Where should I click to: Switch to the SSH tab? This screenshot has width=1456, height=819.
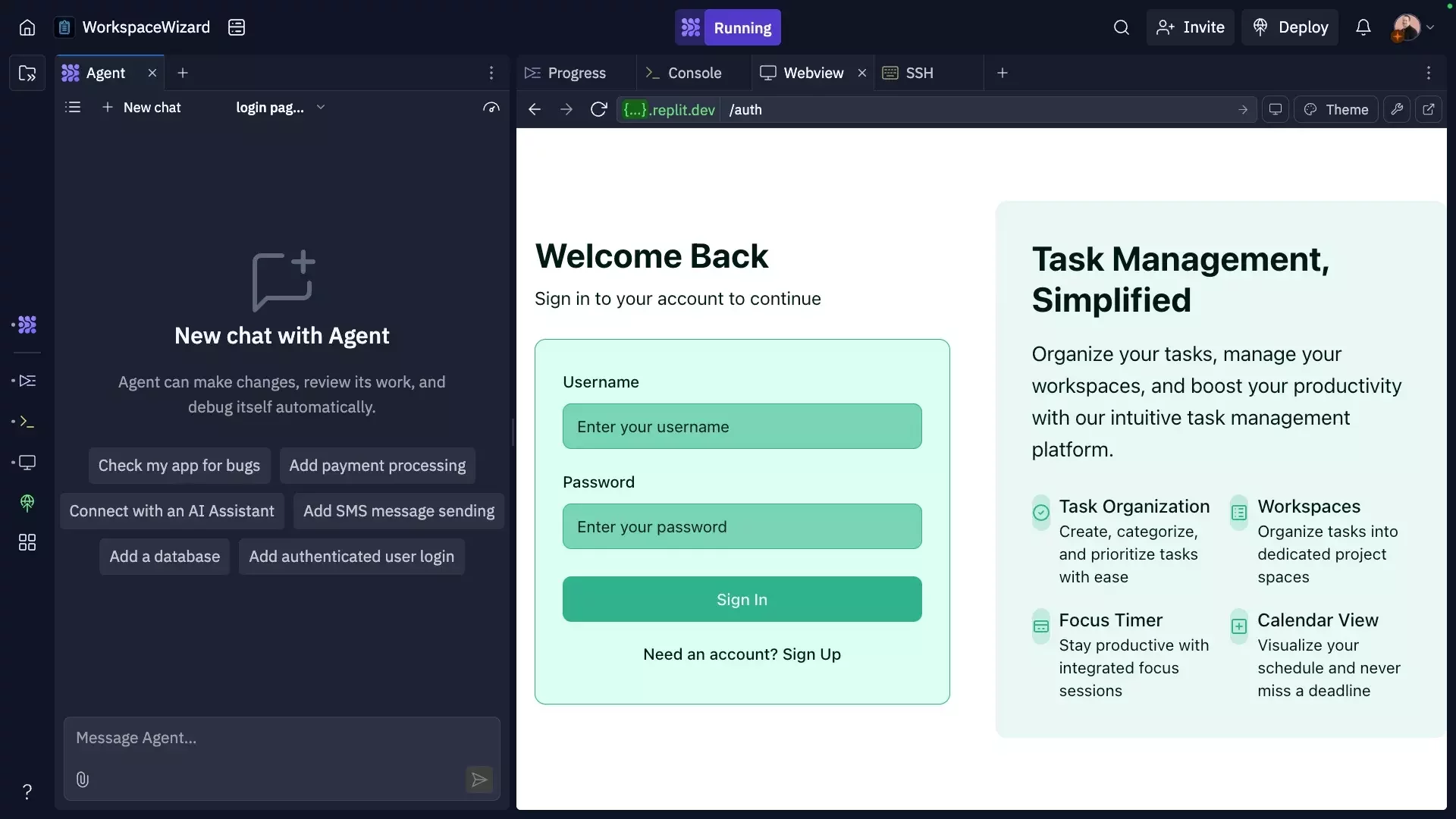918,72
